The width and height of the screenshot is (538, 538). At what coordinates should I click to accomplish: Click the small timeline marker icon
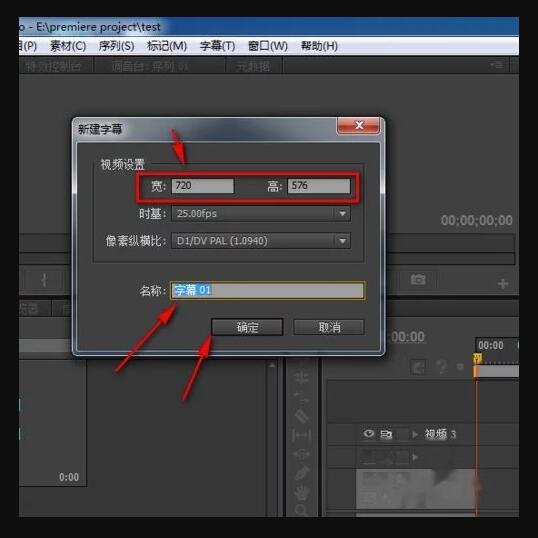point(460,367)
